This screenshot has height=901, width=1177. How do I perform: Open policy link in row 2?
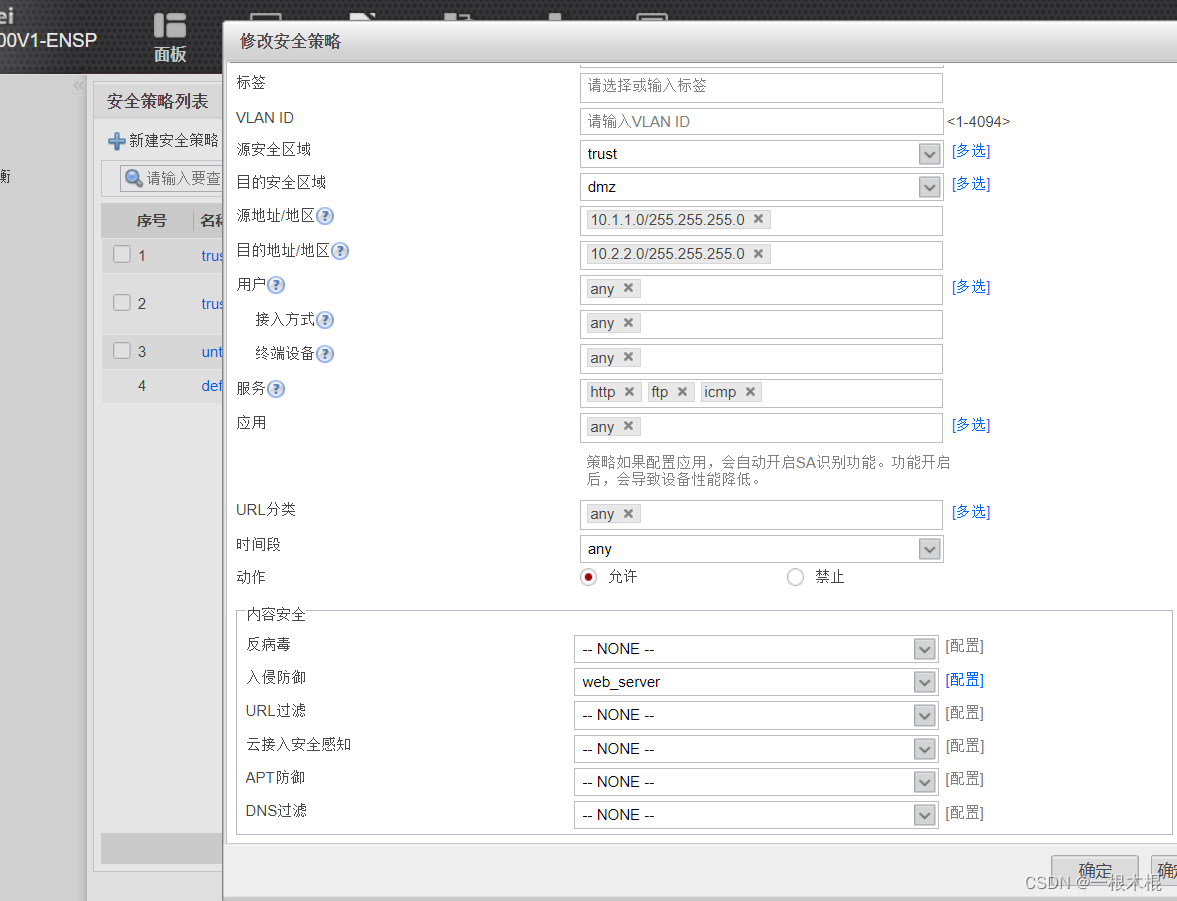(x=212, y=304)
